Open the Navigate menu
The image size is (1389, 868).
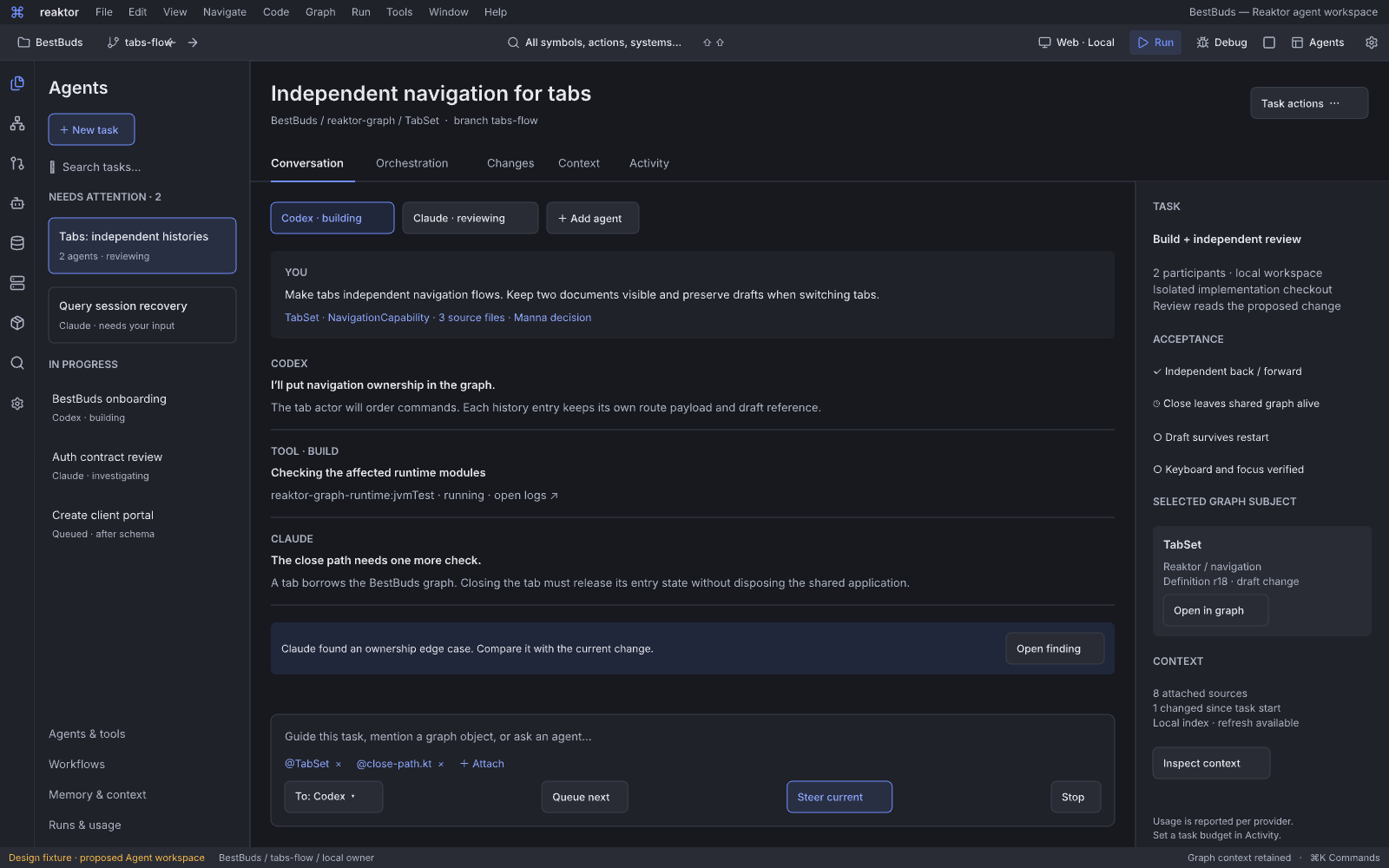pos(225,12)
